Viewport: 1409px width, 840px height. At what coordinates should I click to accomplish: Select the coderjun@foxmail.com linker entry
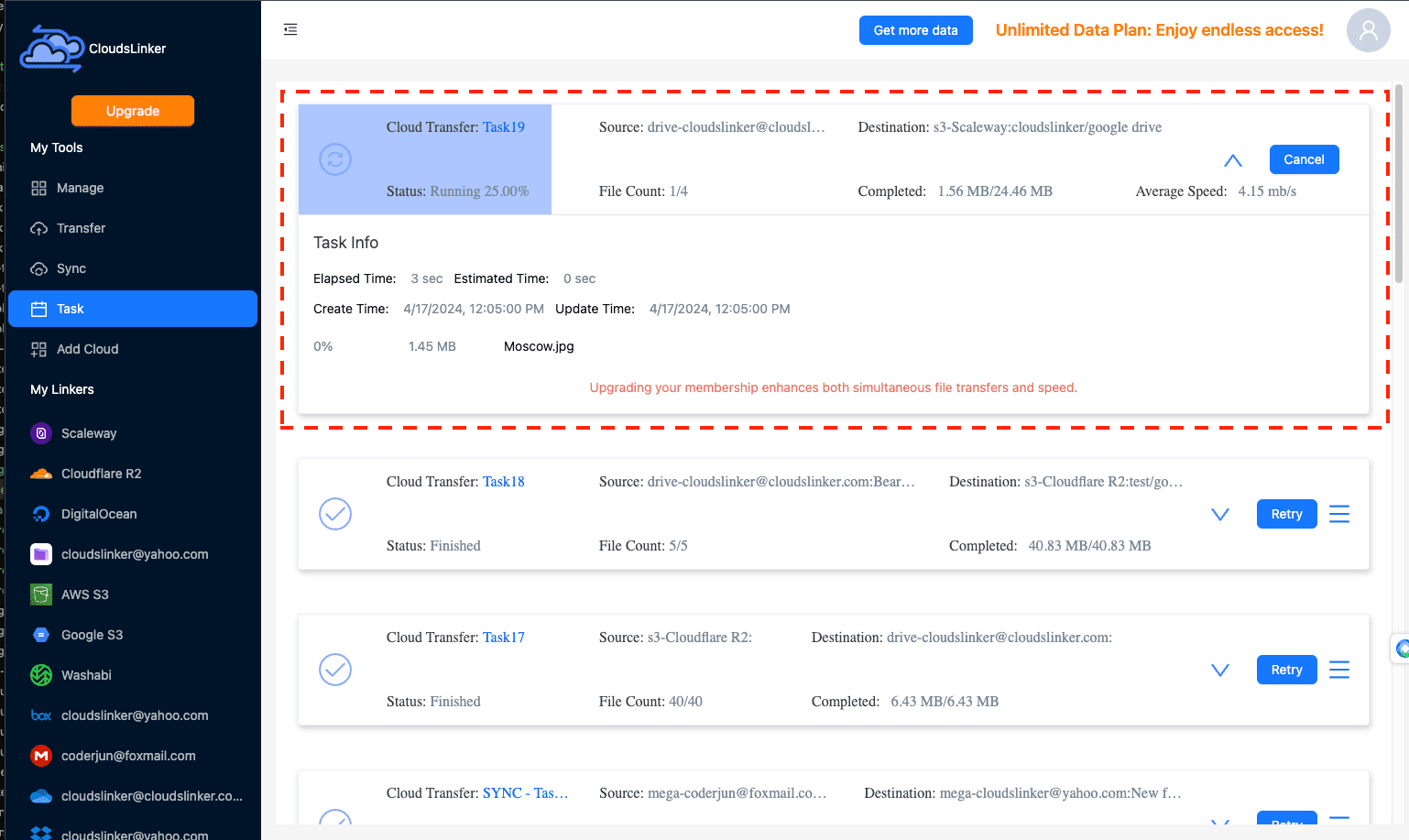click(x=133, y=756)
